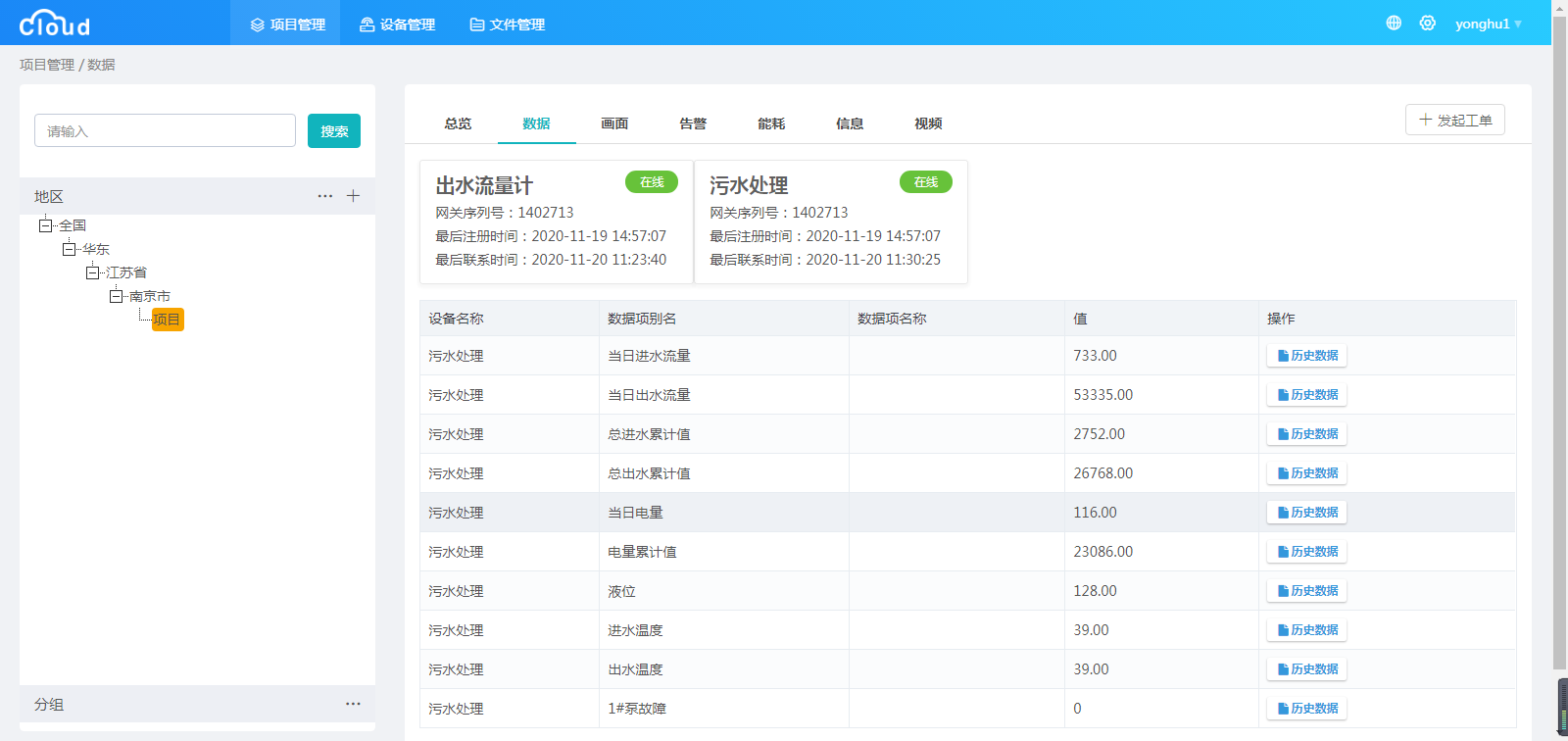Switch to the 数据 tab
Viewport: 1568px width, 741px height.
point(536,123)
